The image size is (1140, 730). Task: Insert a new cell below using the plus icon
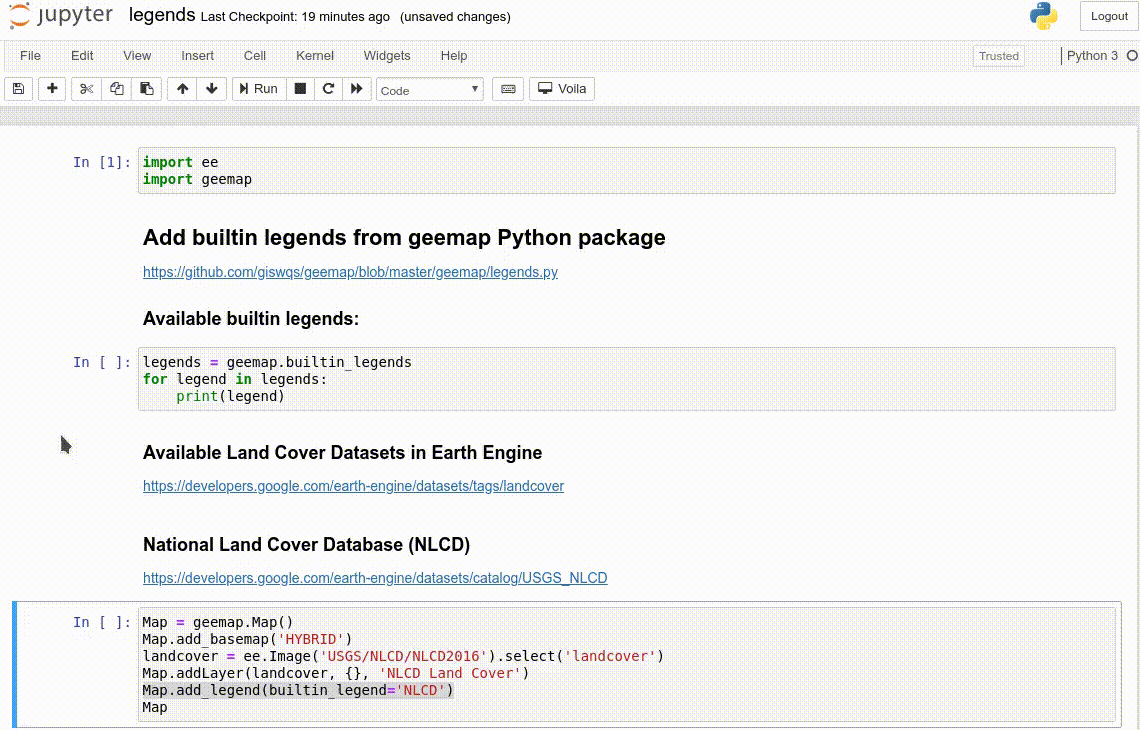pyautogui.click(x=52, y=89)
